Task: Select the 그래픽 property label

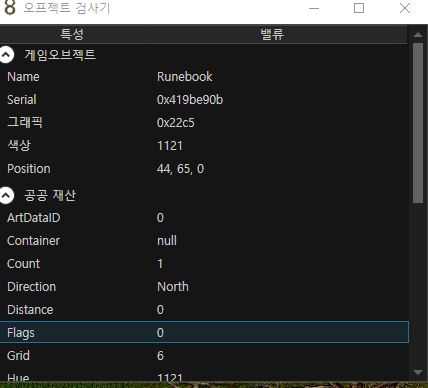Action: coord(25,122)
